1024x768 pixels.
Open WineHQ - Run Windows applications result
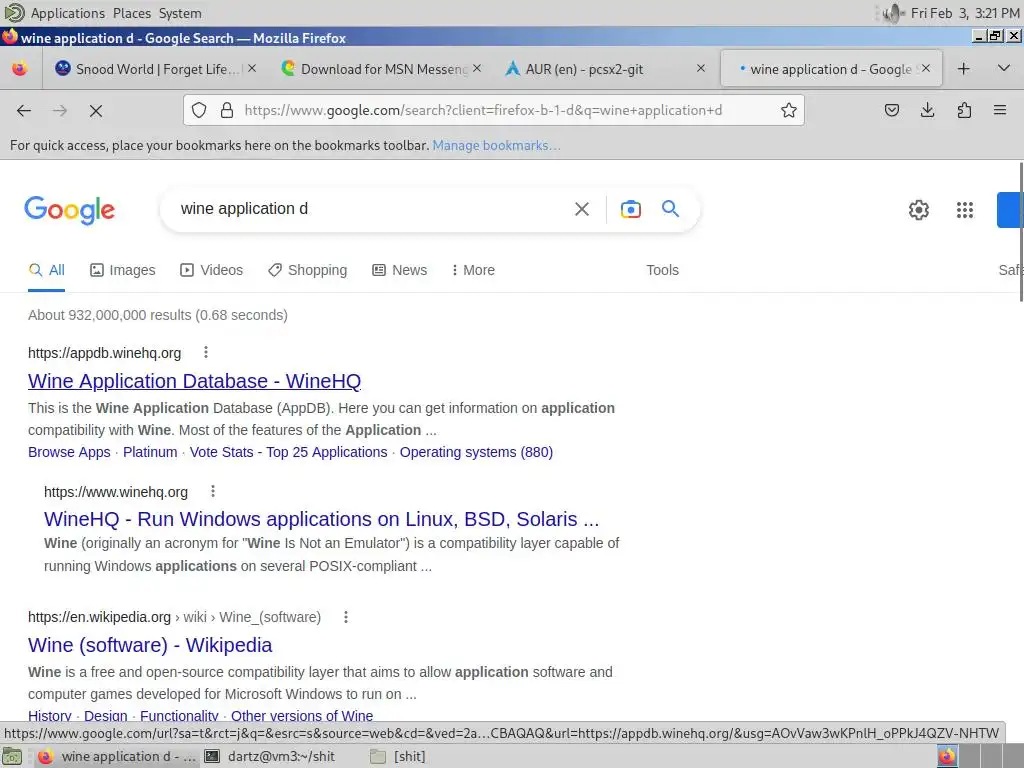pyautogui.click(x=321, y=519)
